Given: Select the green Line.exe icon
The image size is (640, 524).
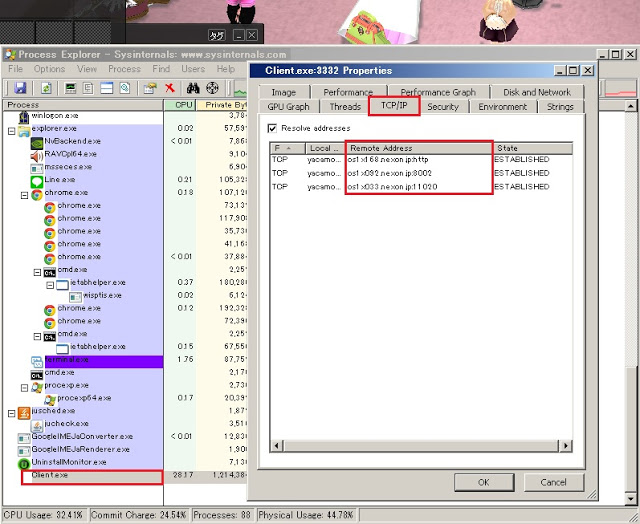Looking at the screenshot, I should coord(37,181).
